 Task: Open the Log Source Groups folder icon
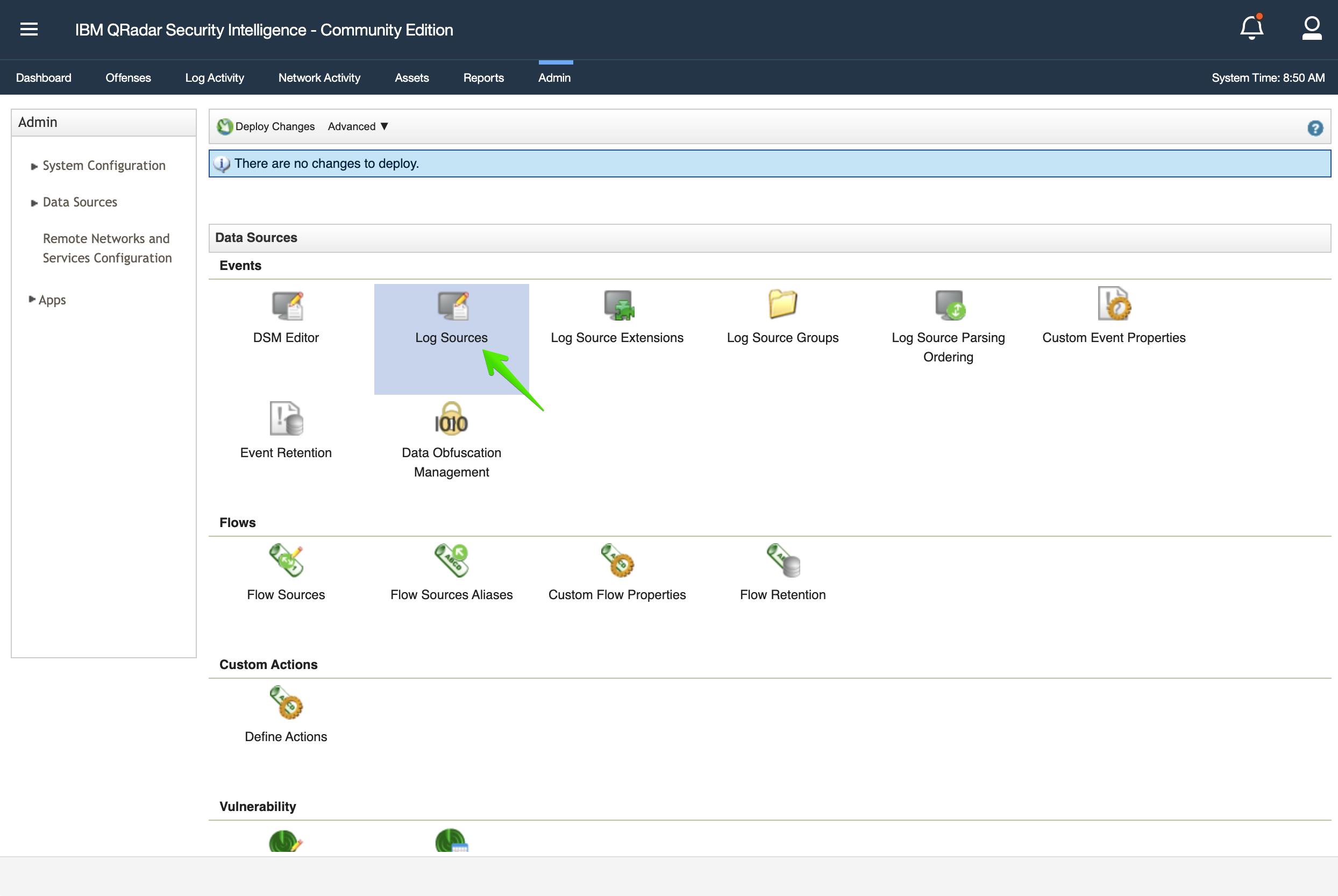click(x=782, y=303)
